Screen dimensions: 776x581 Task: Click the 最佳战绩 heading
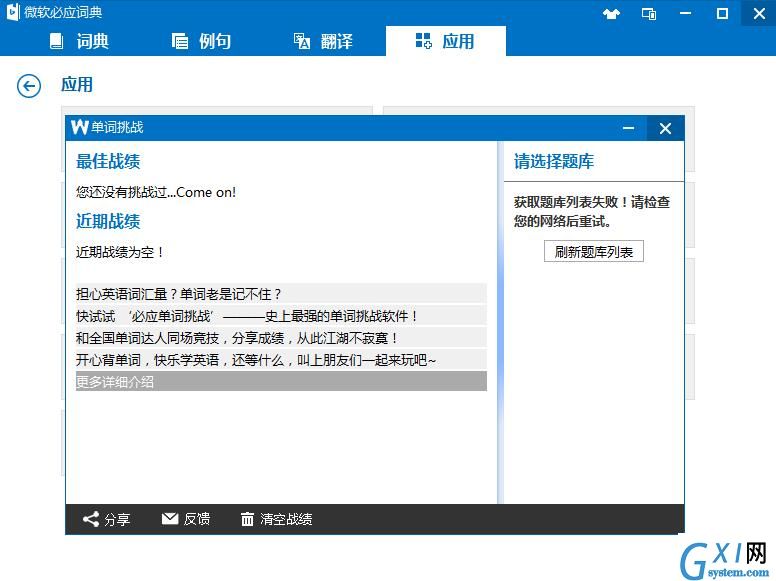pyautogui.click(x=108, y=161)
